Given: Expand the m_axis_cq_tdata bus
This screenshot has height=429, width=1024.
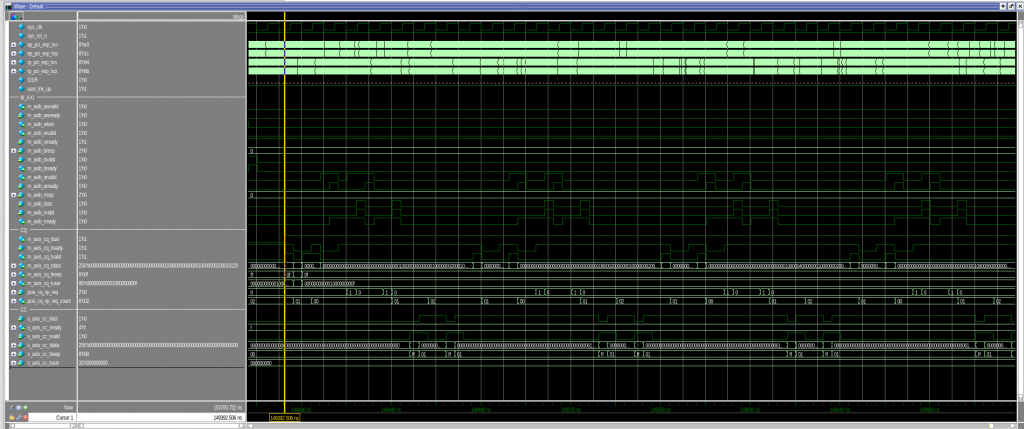Looking at the screenshot, I should tap(12, 265).
